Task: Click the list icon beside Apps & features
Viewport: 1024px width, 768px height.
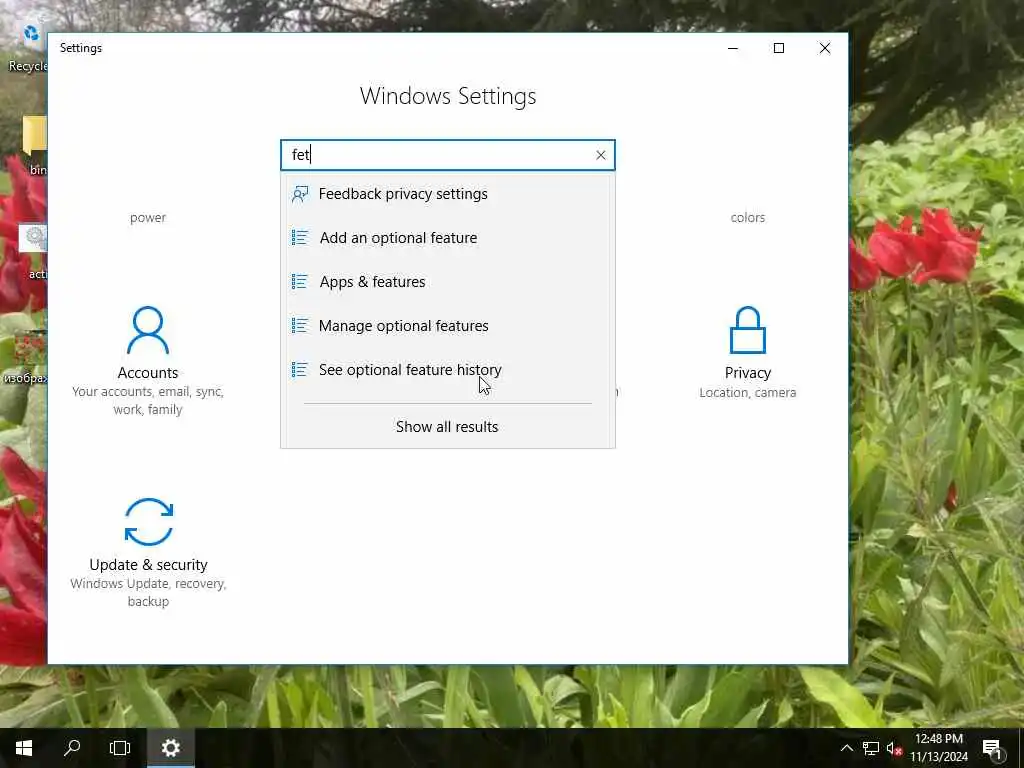Action: coord(300,281)
